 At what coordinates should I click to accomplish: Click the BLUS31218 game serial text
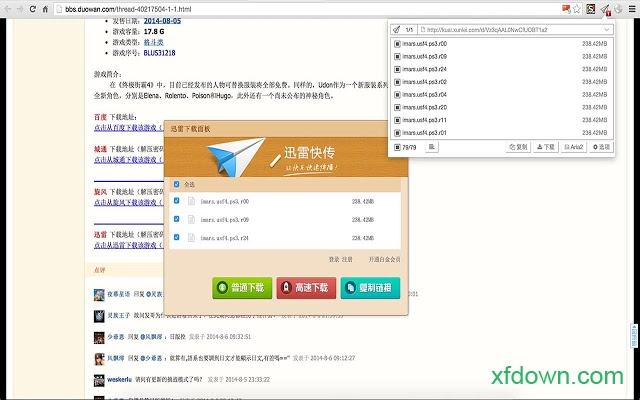click(x=160, y=53)
